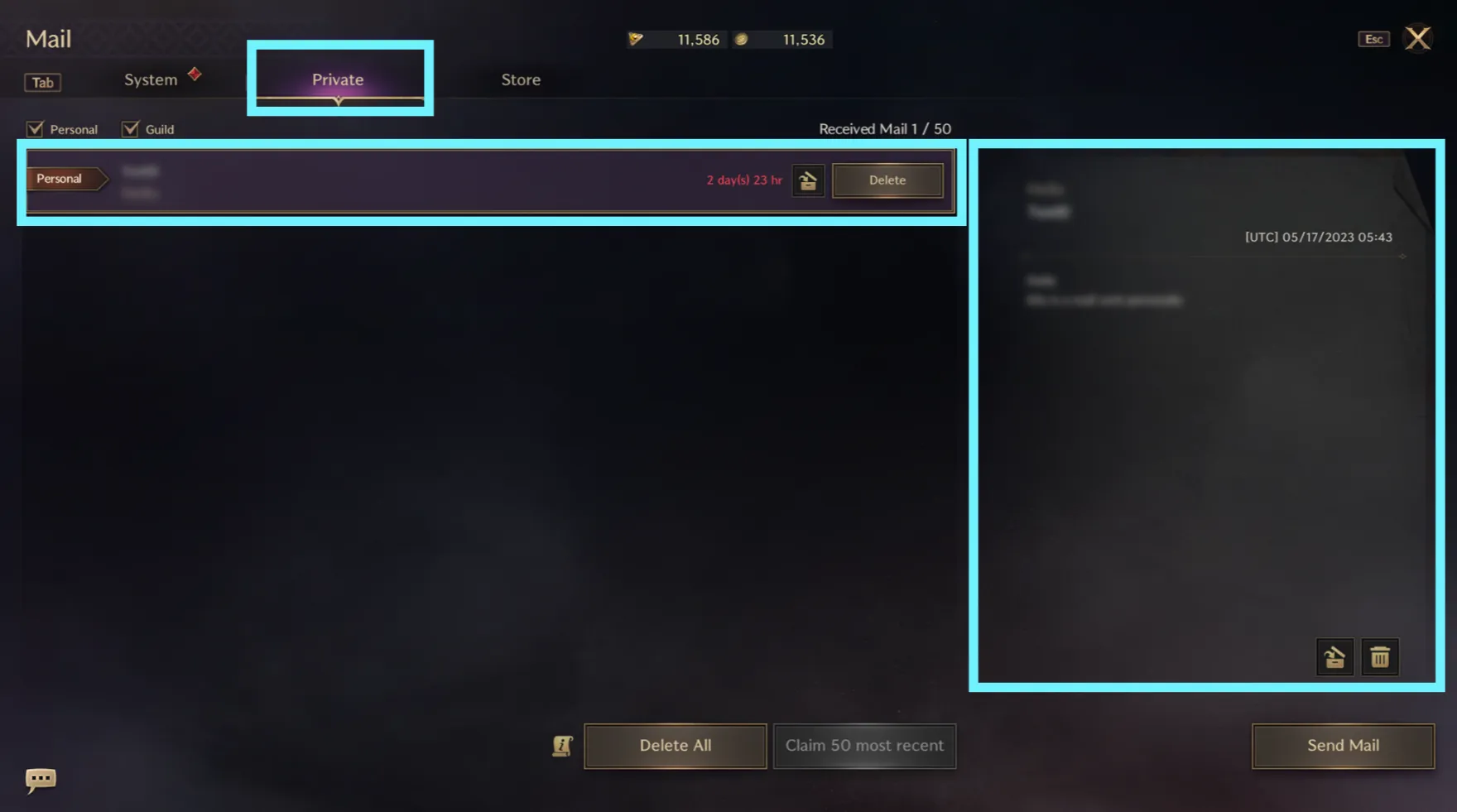Select the Personal mail row

coord(491,180)
